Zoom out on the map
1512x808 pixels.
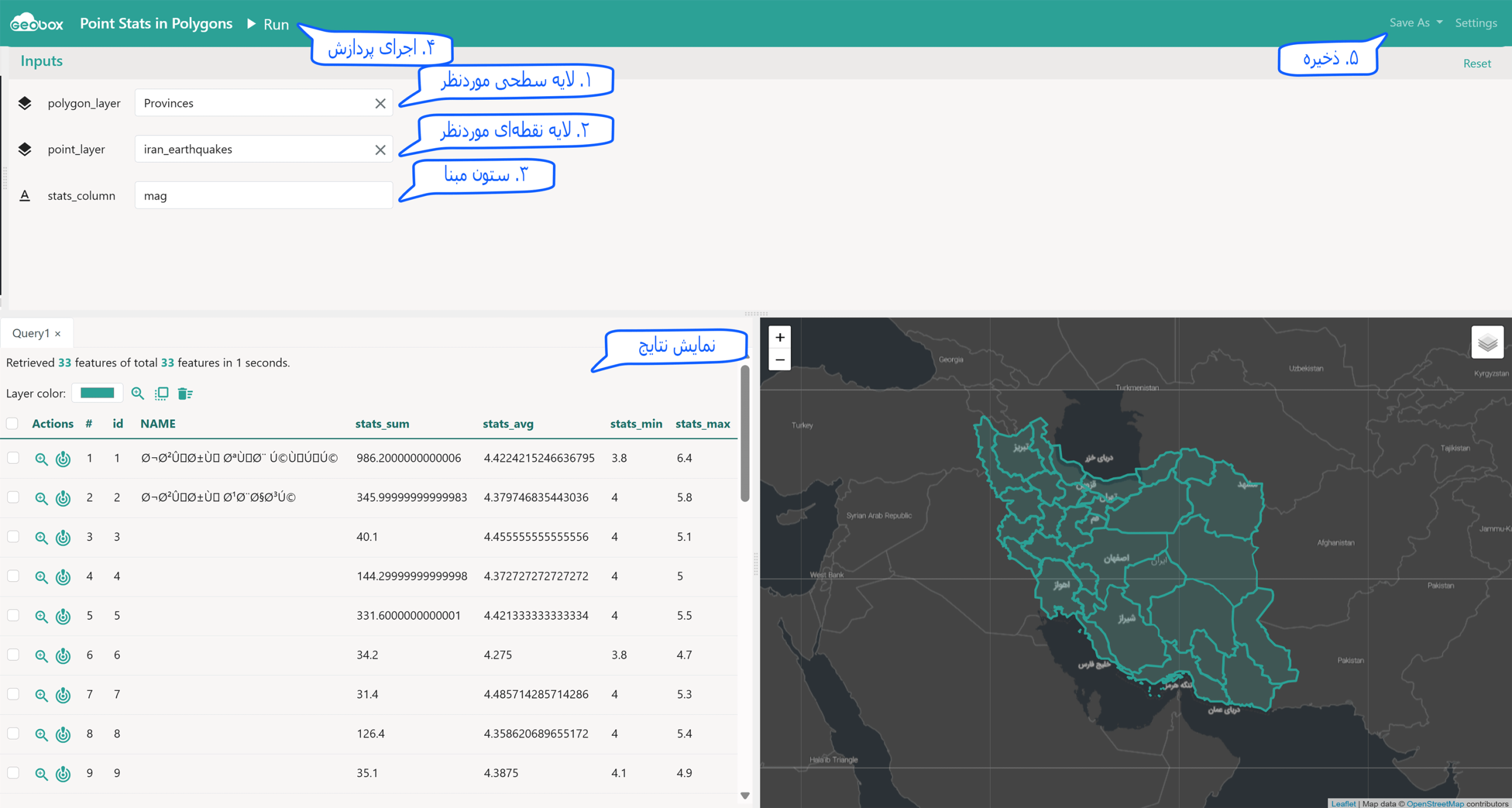780,360
